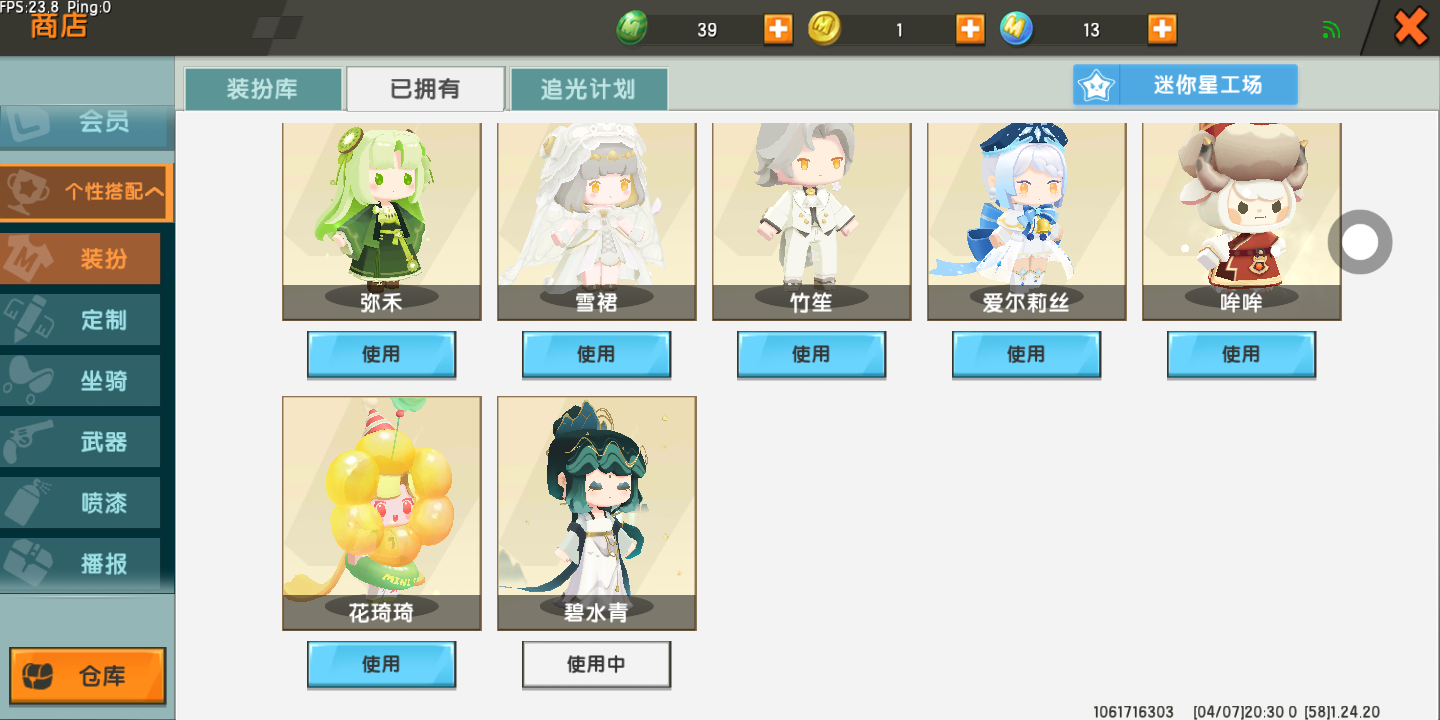The width and height of the screenshot is (1440, 720).
Task: Open the 迷你星工场 star button
Action: click(x=1185, y=85)
